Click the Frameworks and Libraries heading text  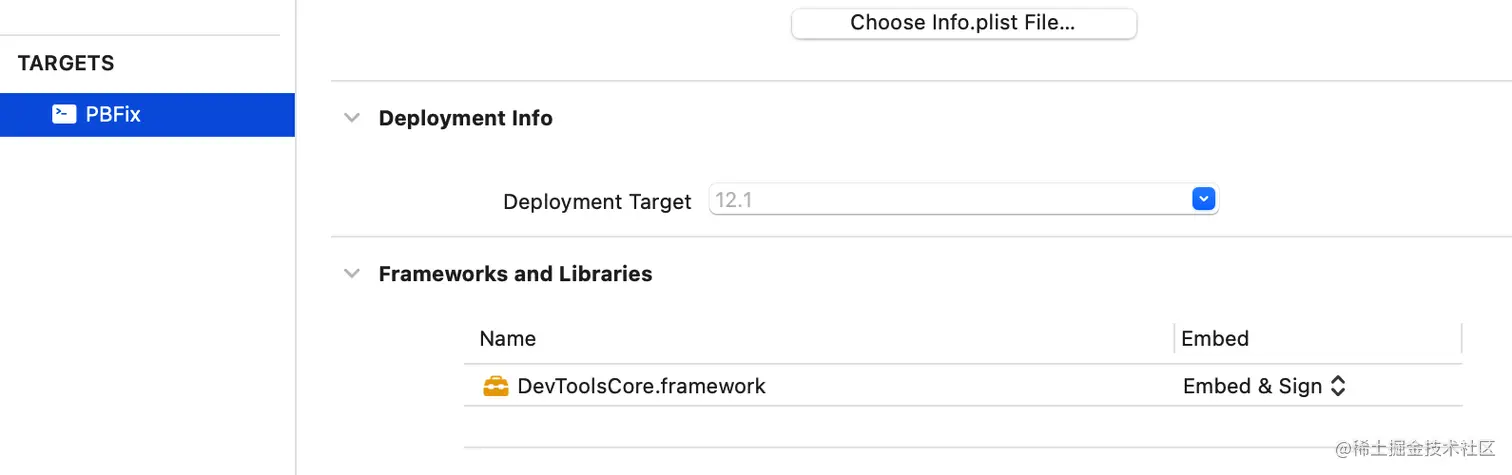coord(515,274)
